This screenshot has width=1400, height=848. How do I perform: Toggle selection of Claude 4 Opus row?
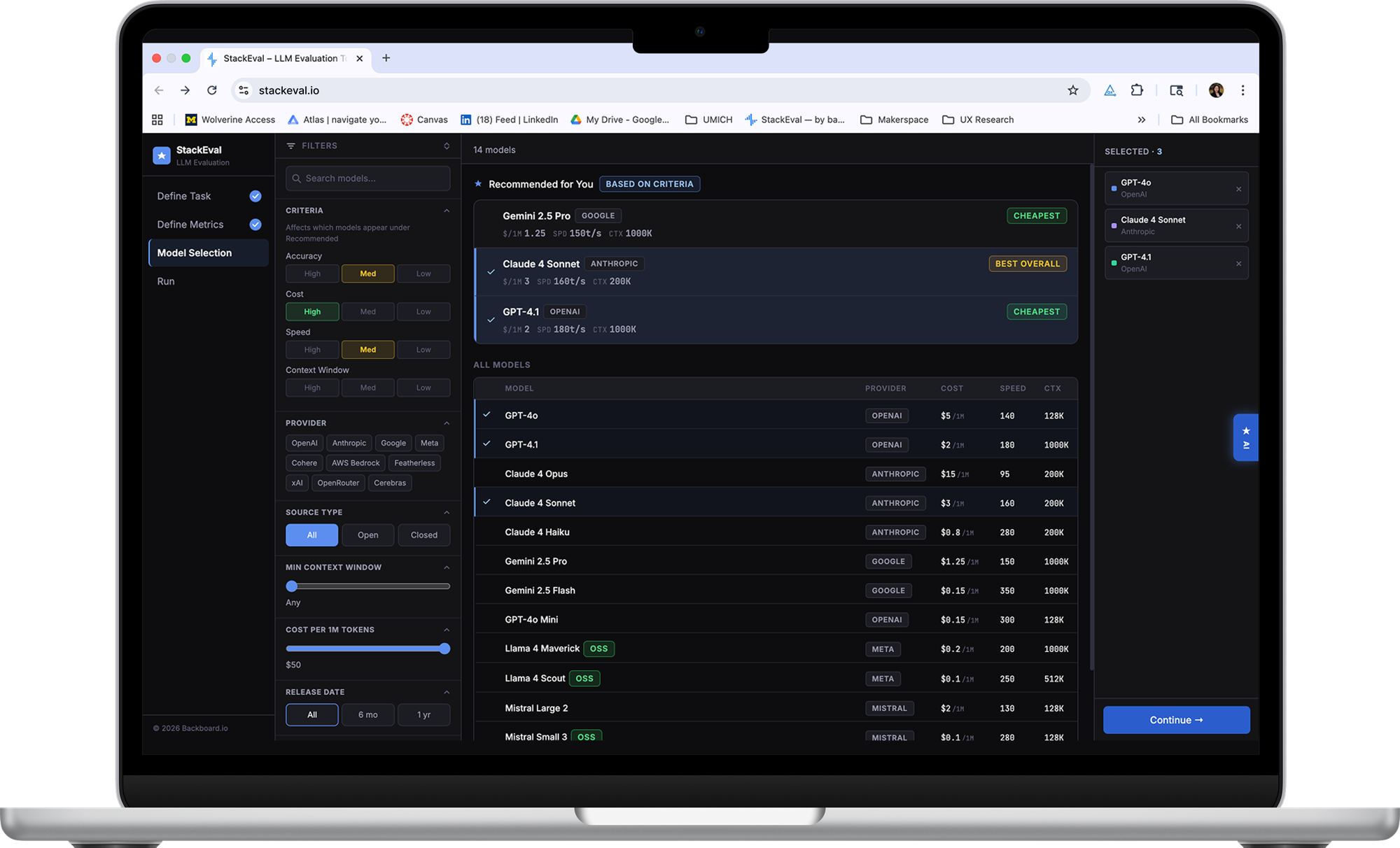tap(776, 474)
